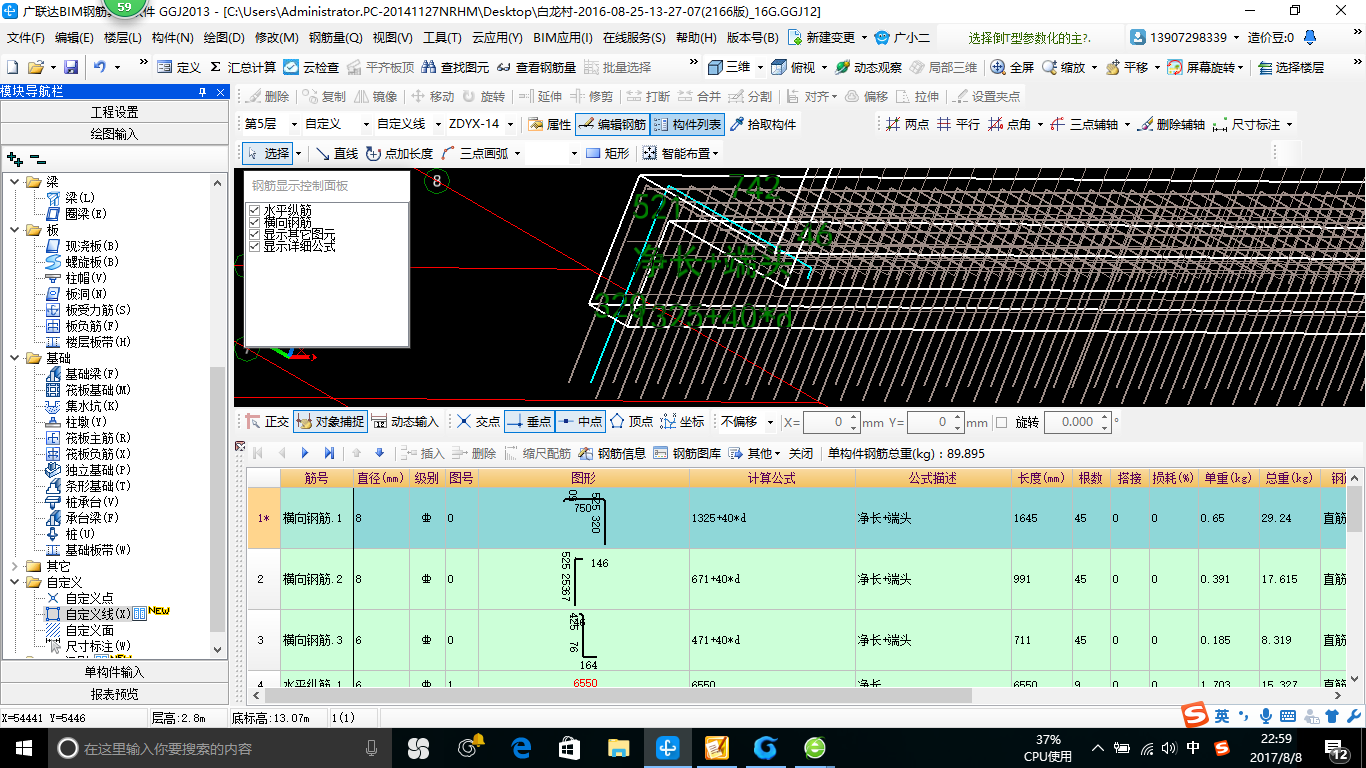Open the 帮助(H) menu
Screen dimensions: 1366x768
696,38
